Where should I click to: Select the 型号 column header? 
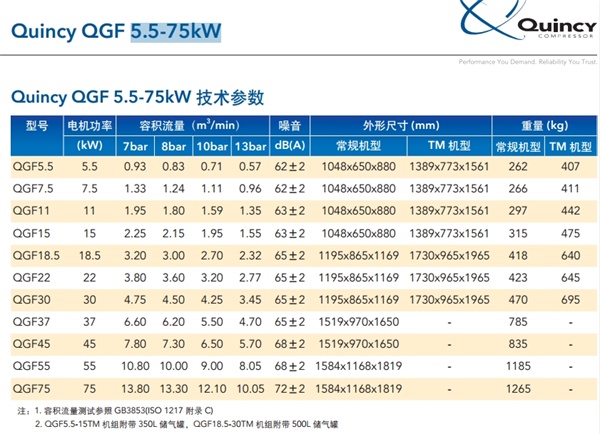36,126
